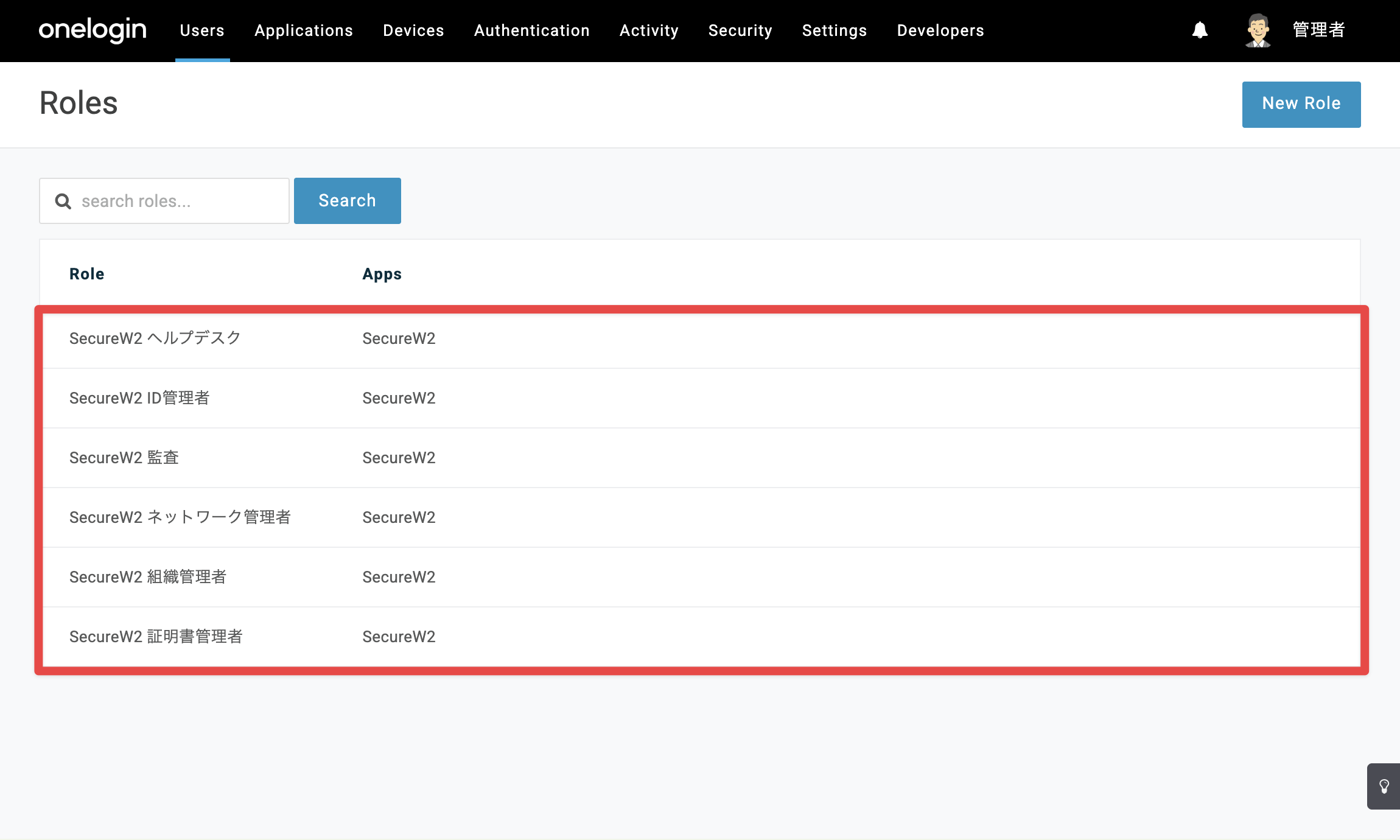Viewport: 1400px width, 840px height.
Task: Open the Security menu
Action: tap(740, 30)
